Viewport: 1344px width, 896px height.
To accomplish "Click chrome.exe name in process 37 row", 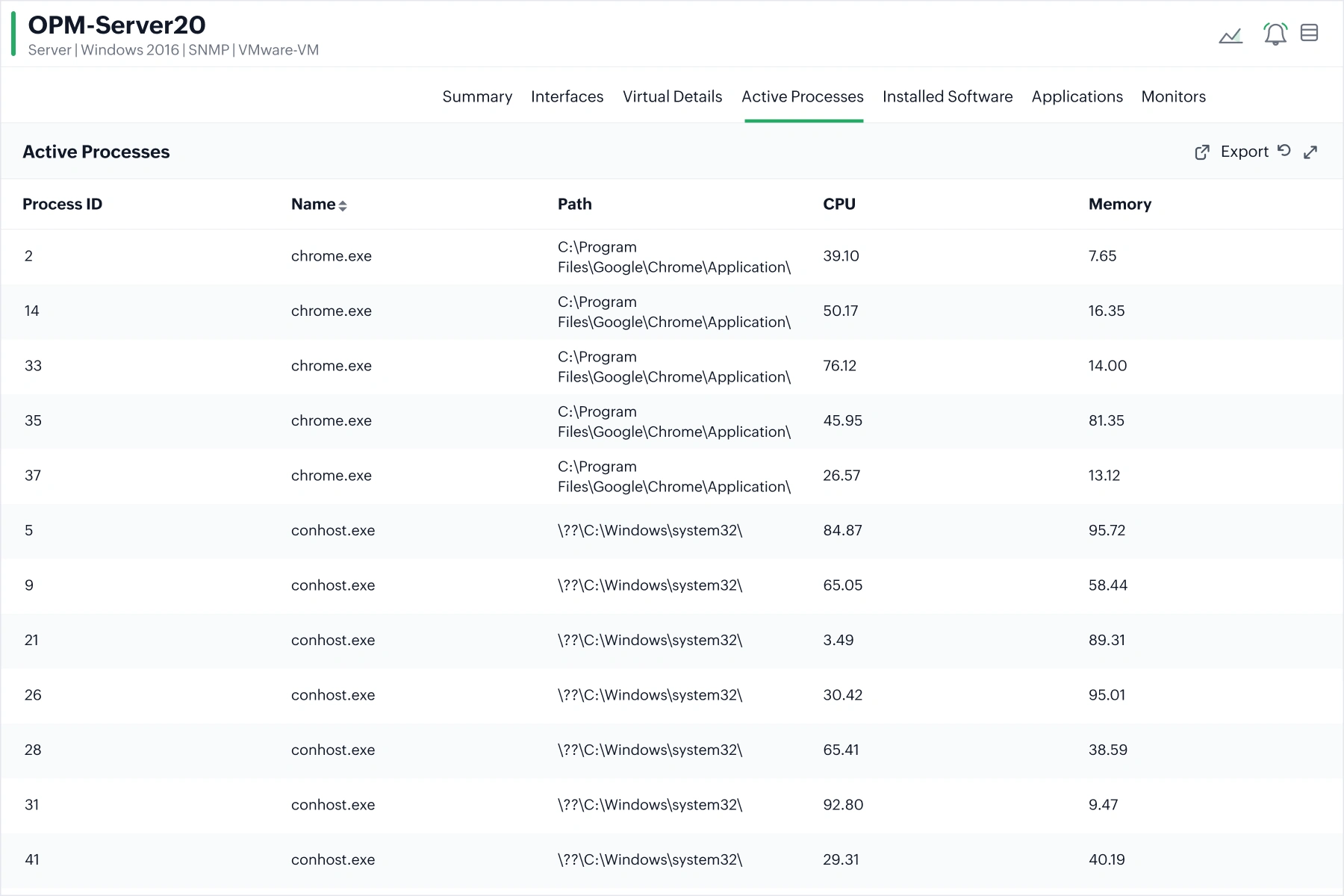I will tap(331, 476).
